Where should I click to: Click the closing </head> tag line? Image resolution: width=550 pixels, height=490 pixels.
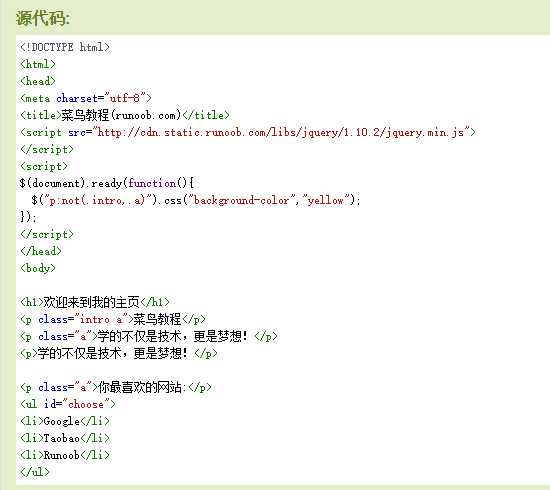(41, 251)
